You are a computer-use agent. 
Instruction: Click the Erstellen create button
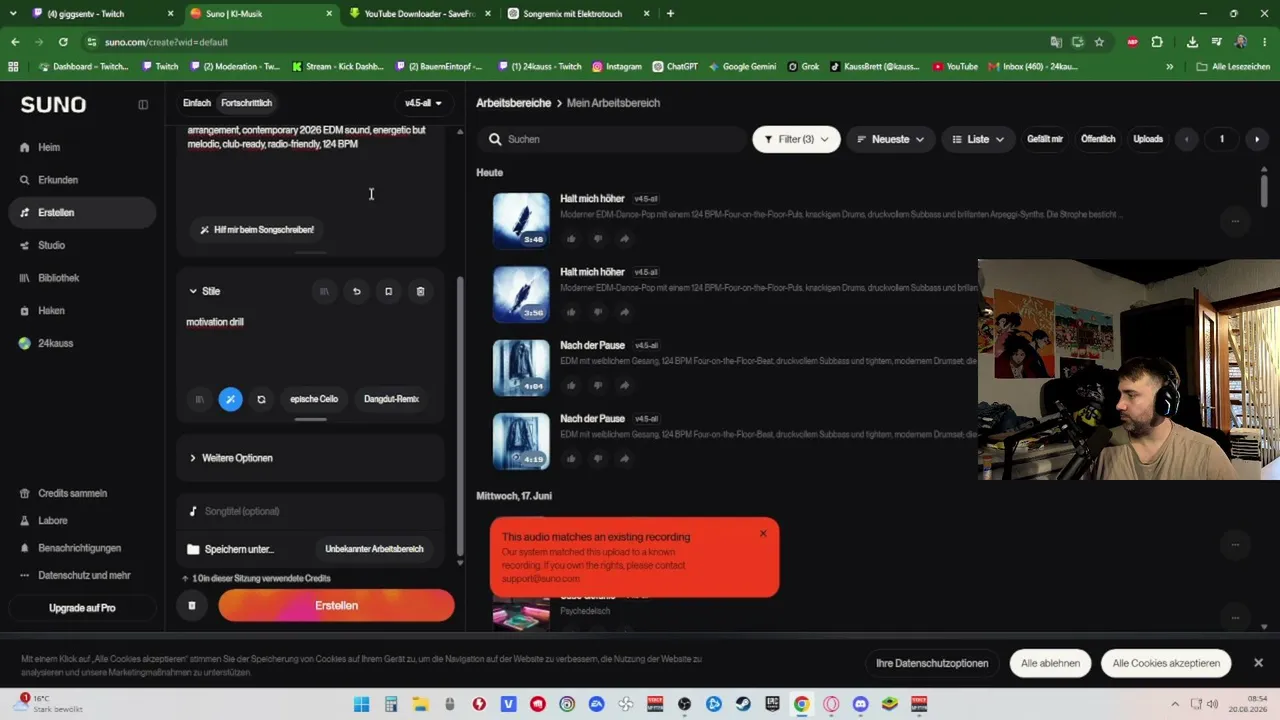[336, 605]
